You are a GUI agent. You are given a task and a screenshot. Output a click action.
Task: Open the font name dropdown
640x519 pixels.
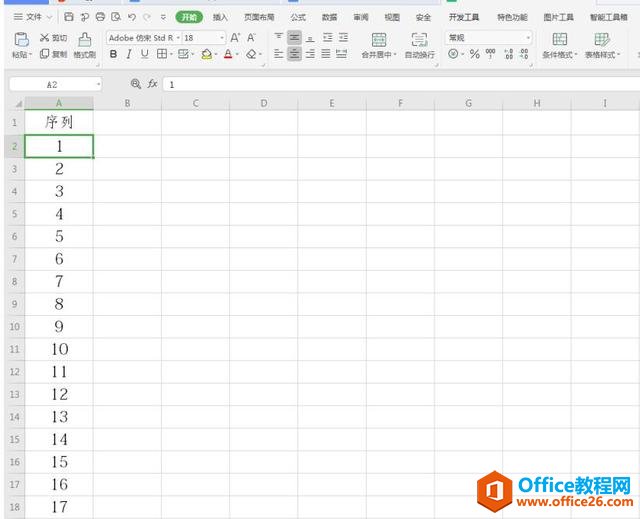[178, 38]
